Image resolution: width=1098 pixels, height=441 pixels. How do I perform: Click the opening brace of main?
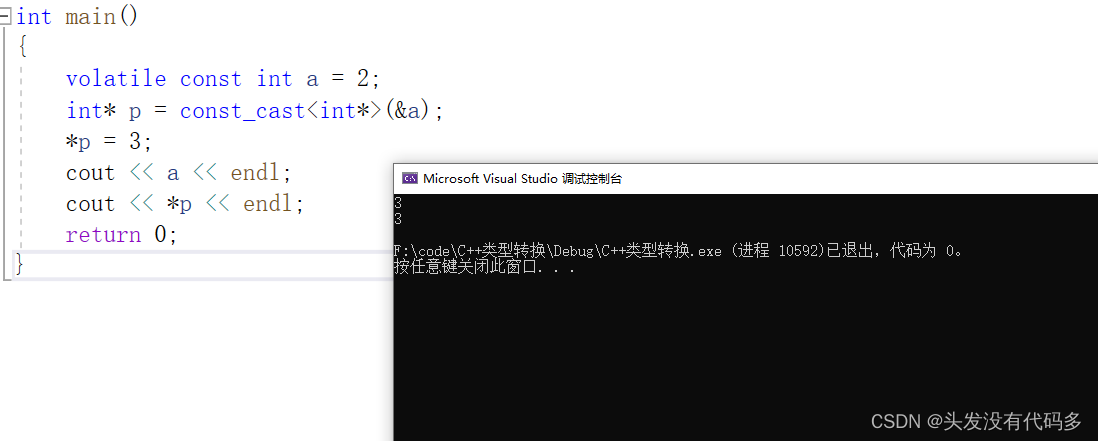(22, 48)
